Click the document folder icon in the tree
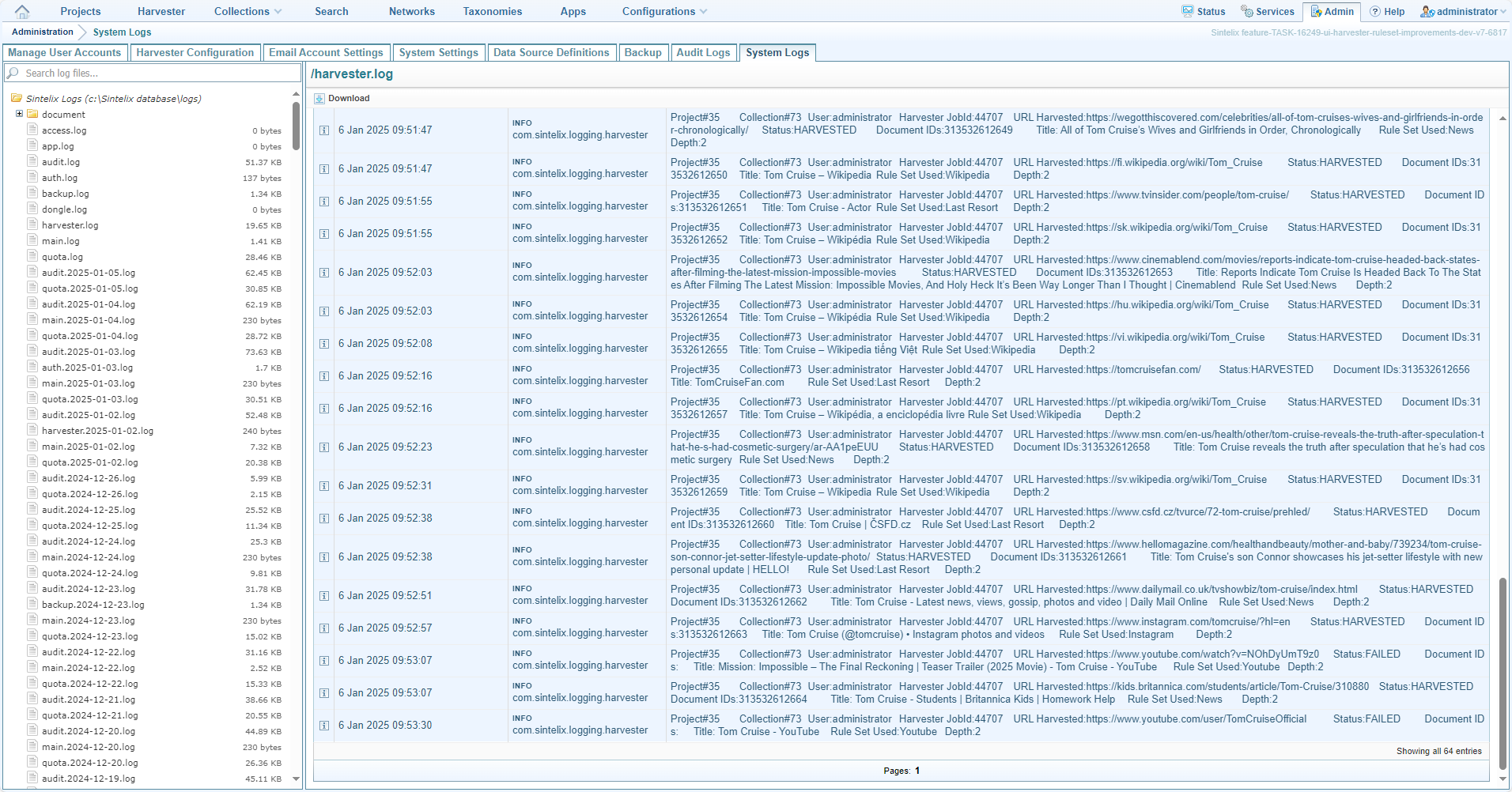The image size is (1512, 792). coord(33,115)
